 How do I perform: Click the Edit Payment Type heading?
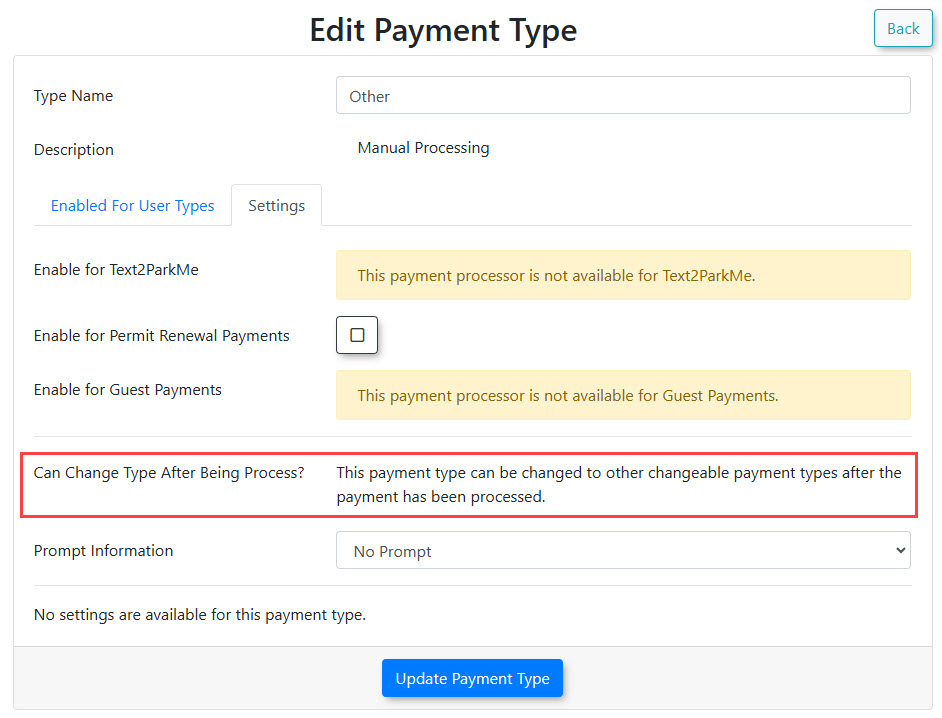click(x=442, y=30)
